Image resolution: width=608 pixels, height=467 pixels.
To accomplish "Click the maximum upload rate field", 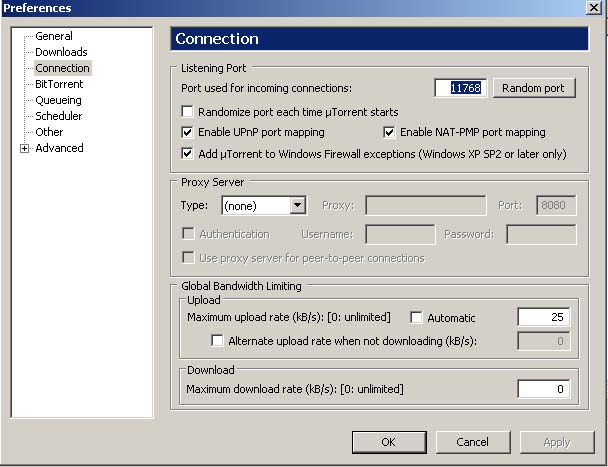I will click(543, 318).
